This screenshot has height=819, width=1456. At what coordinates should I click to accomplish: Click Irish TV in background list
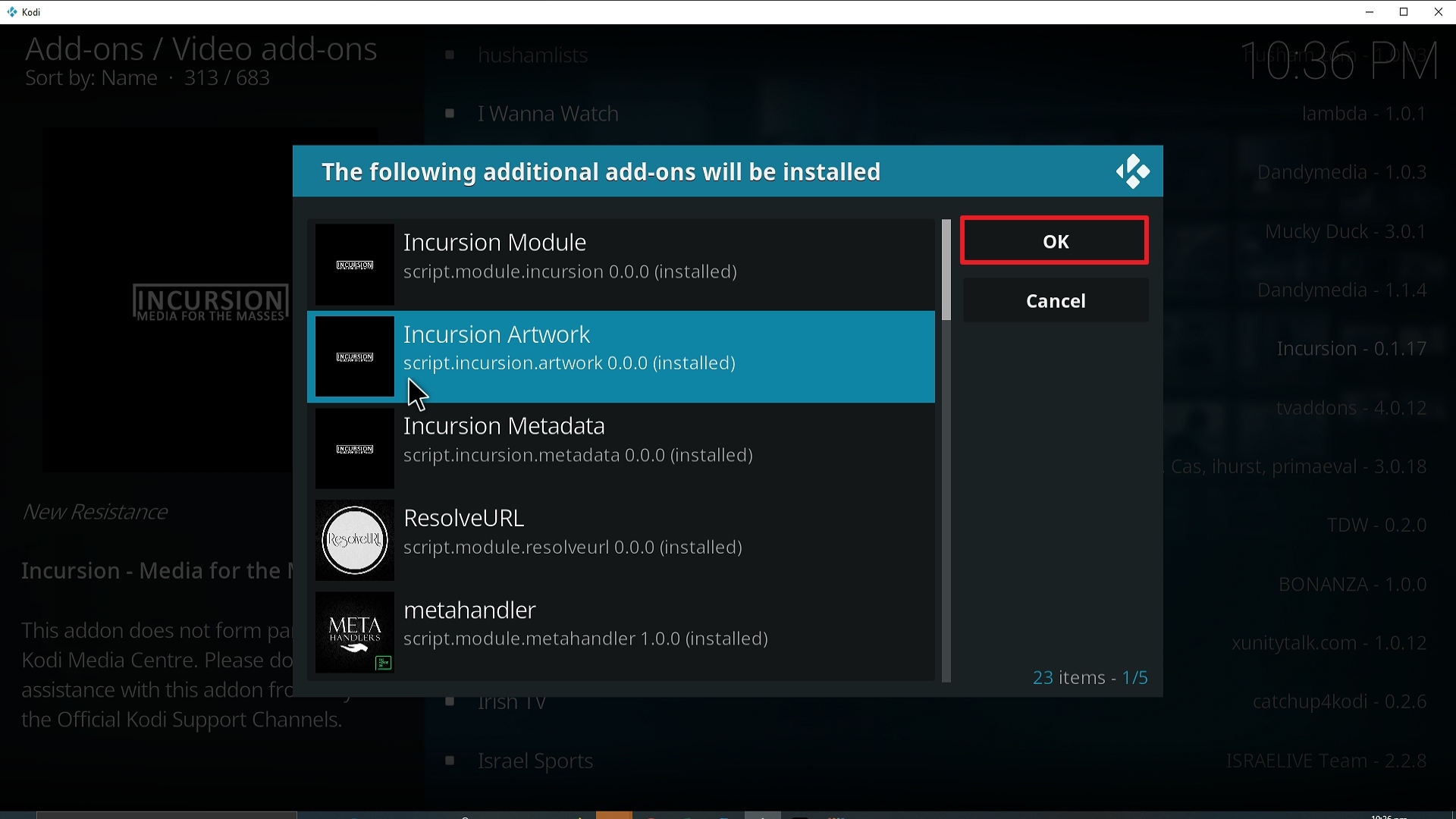pos(512,704)
